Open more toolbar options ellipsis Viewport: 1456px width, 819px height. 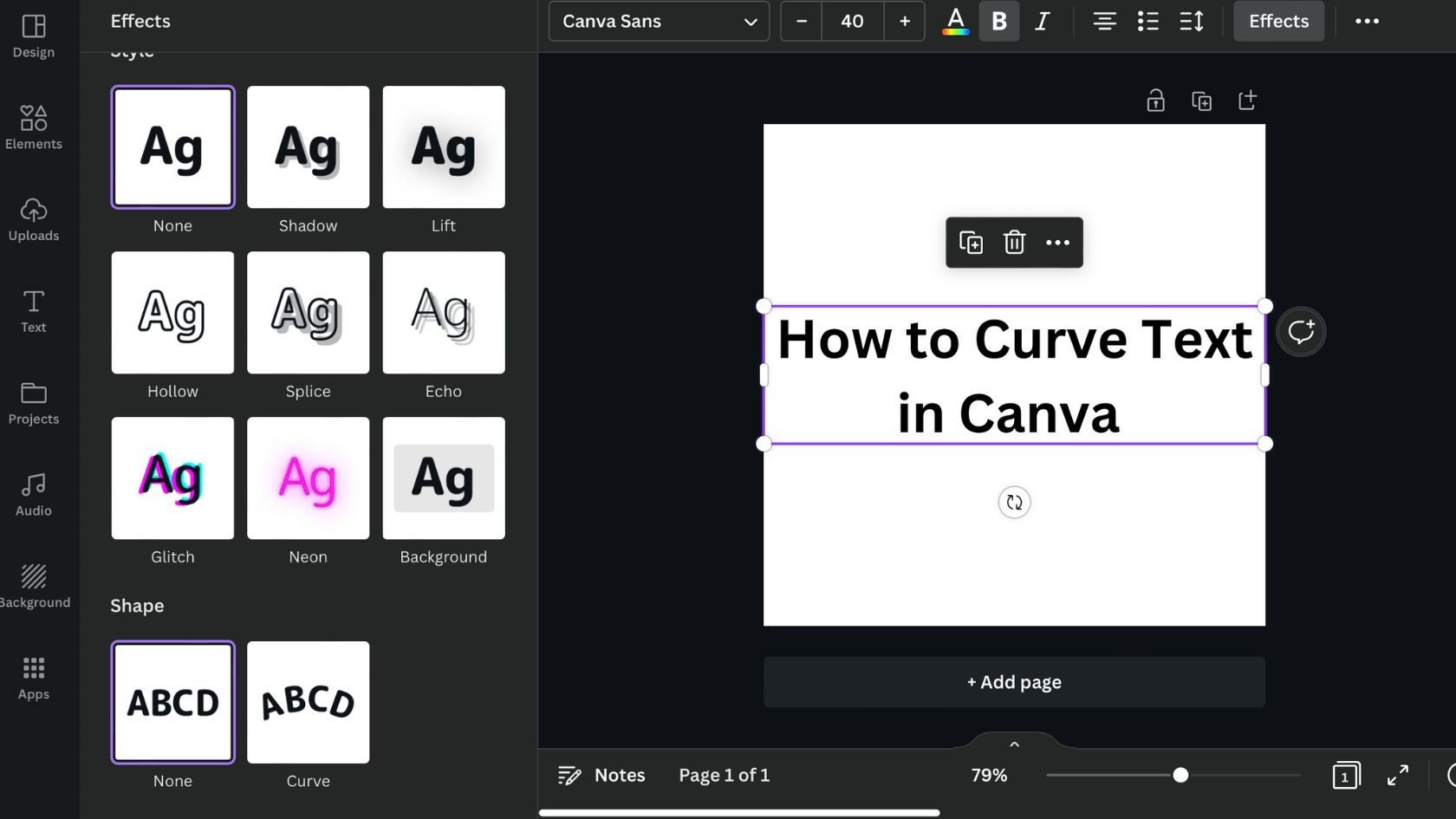tap(1367, 21)
